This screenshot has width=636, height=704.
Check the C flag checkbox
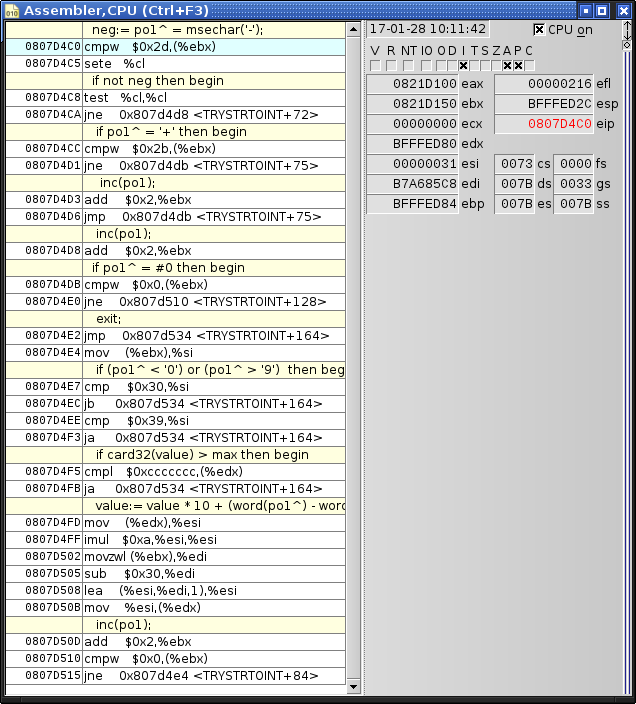pyautogui.click(x=529, y=66)
